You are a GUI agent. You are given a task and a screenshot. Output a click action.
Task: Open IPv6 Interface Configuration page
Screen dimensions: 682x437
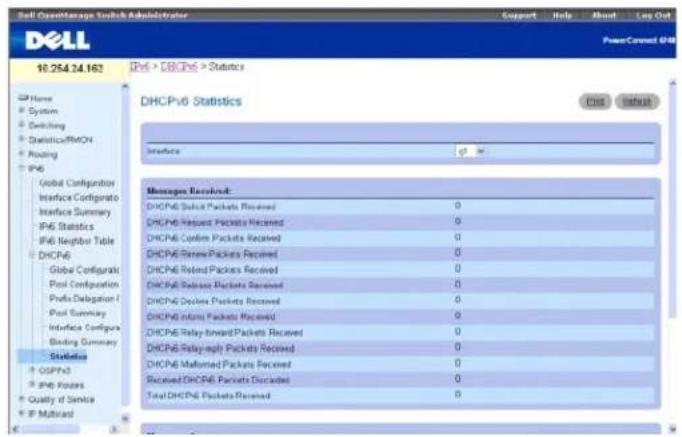(x=79, y=197)
